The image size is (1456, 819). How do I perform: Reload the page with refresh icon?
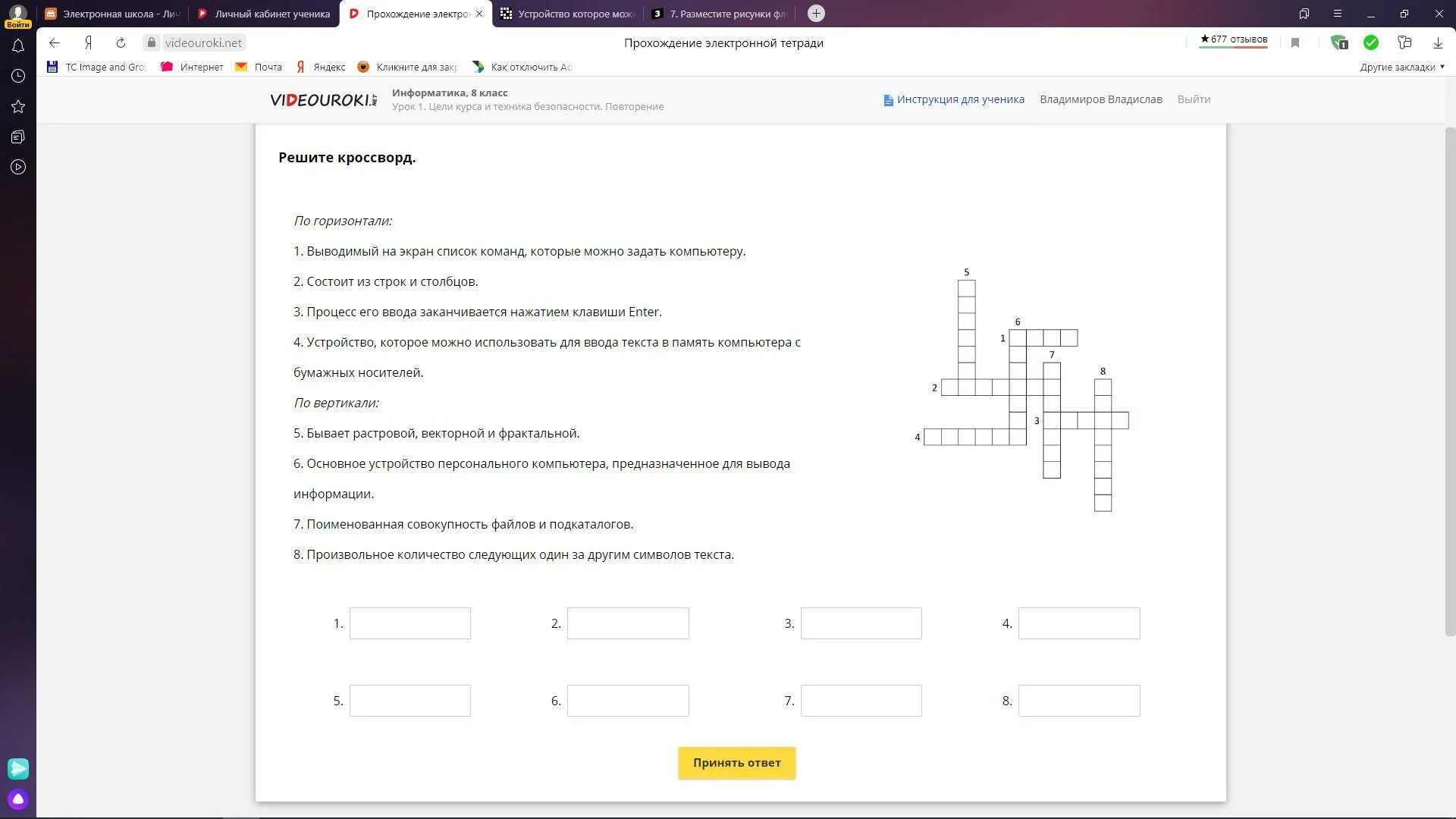tap(121, 43)
